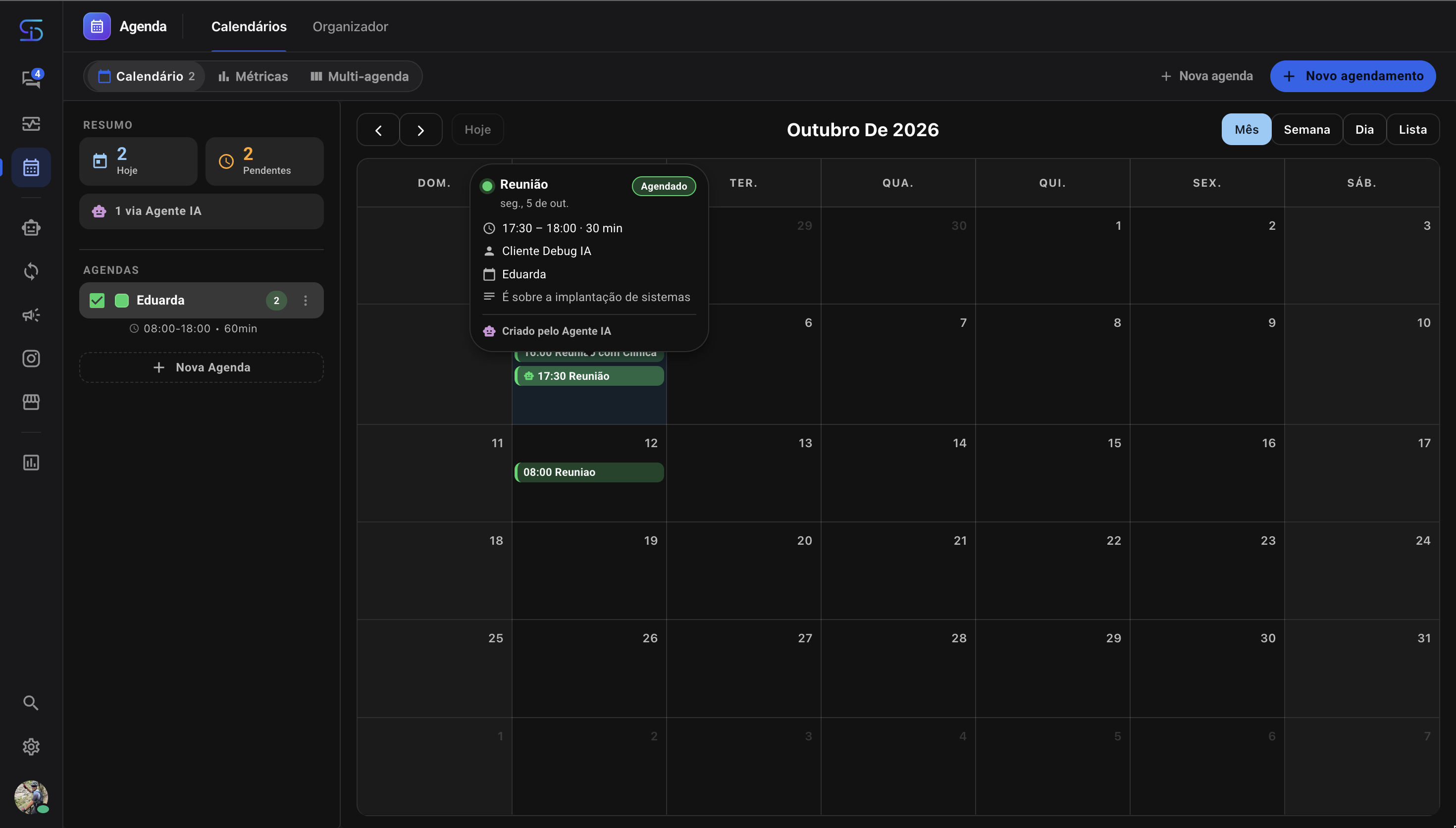Select the Métricas sub-tab

254,76
